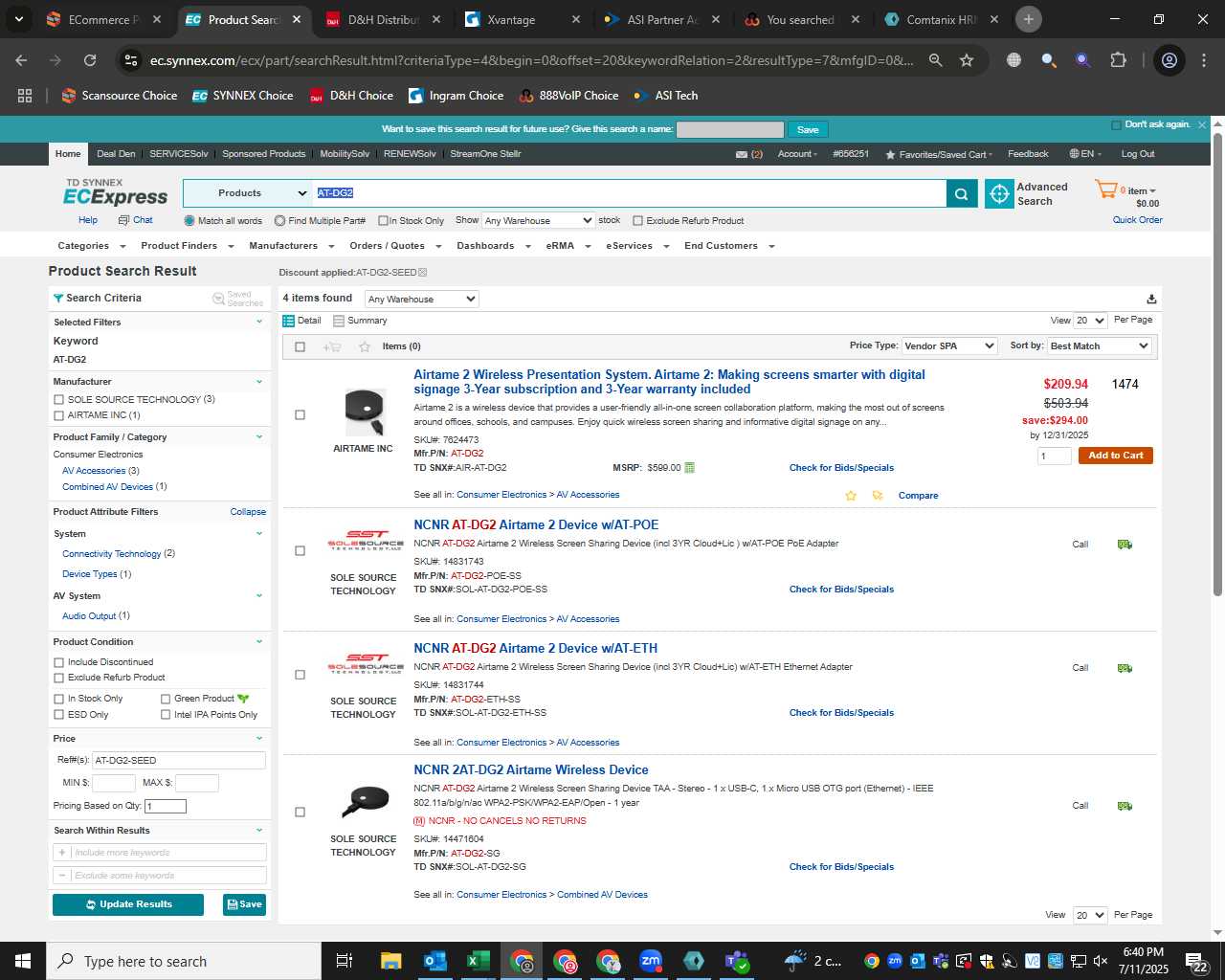This screenshot has height=980, width=1225.
Task: Remove the AT-DG2-SEED discount applied tag
Action: (423, 273)
